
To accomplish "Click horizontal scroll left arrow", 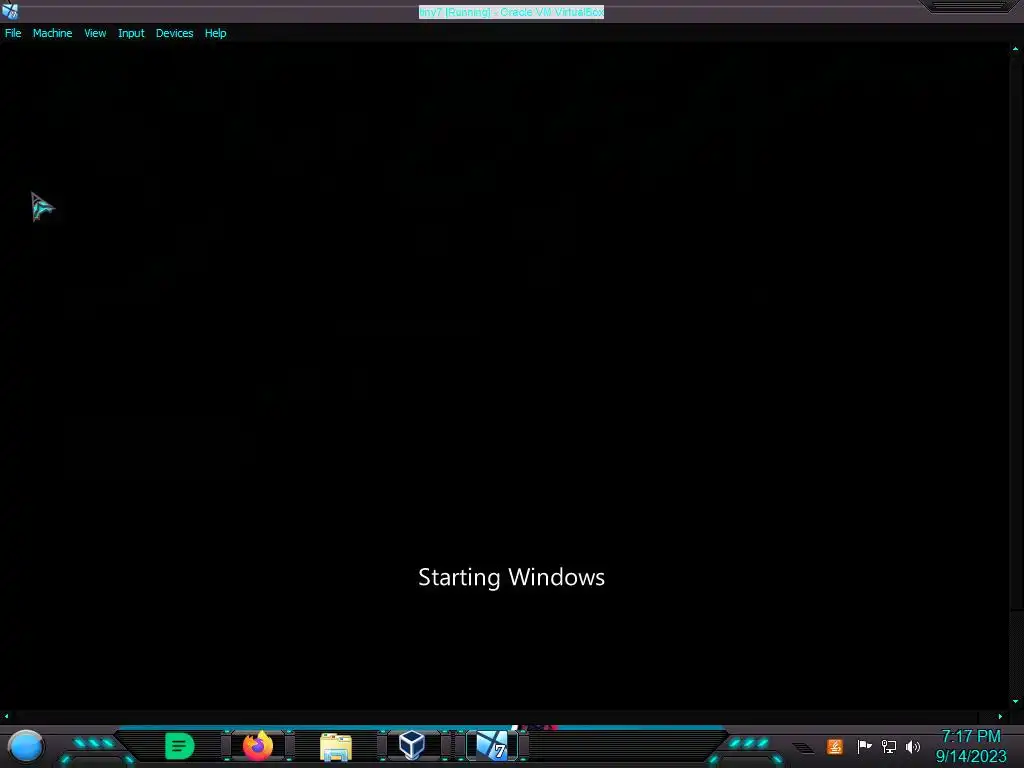I will pos(7,716).
